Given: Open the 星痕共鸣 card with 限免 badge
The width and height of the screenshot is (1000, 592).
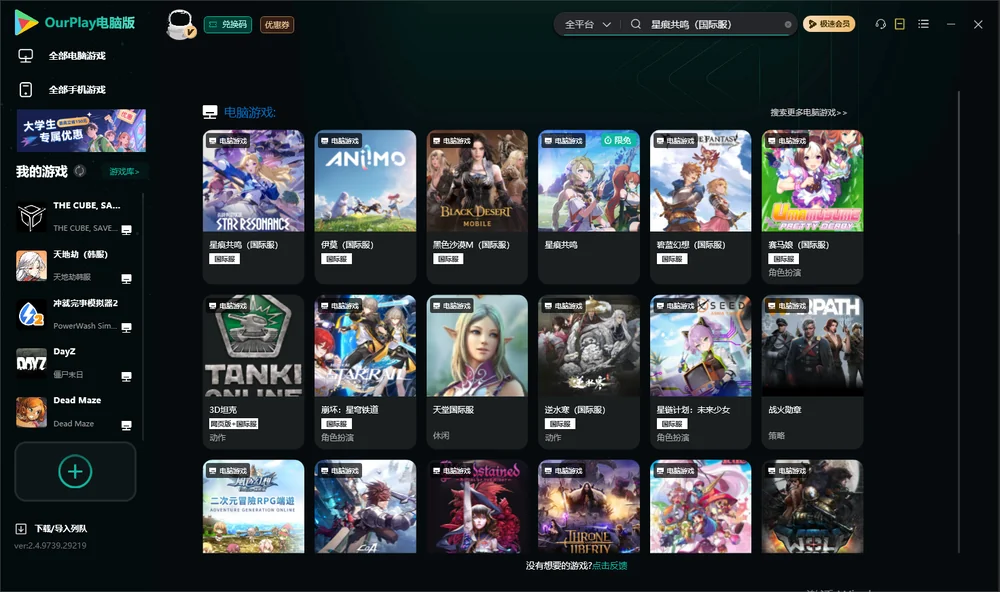Looking at the screenshot, I should click(x=589, y=207).
